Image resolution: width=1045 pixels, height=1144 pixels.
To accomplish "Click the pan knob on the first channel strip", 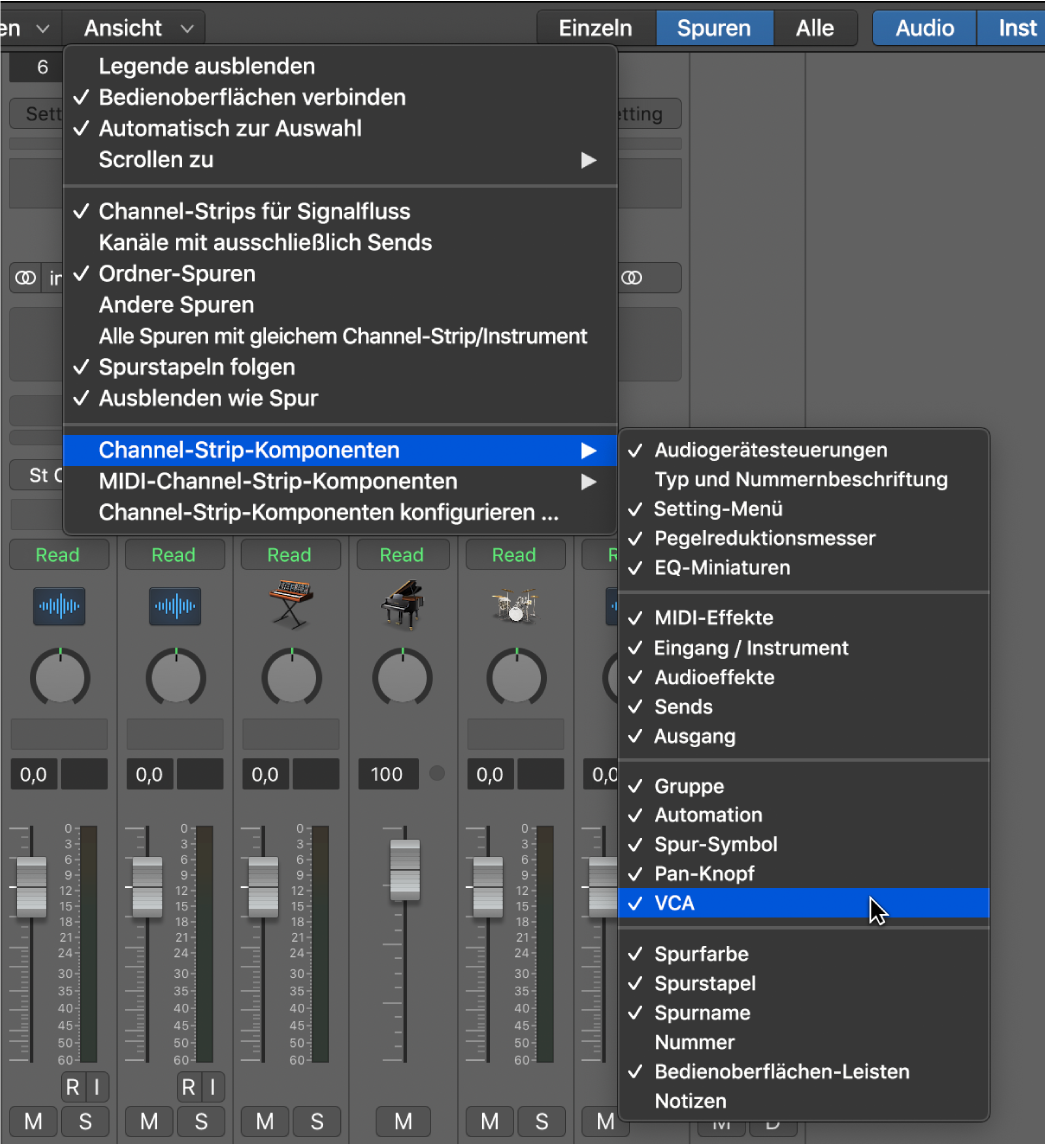I will coord(60,679).
